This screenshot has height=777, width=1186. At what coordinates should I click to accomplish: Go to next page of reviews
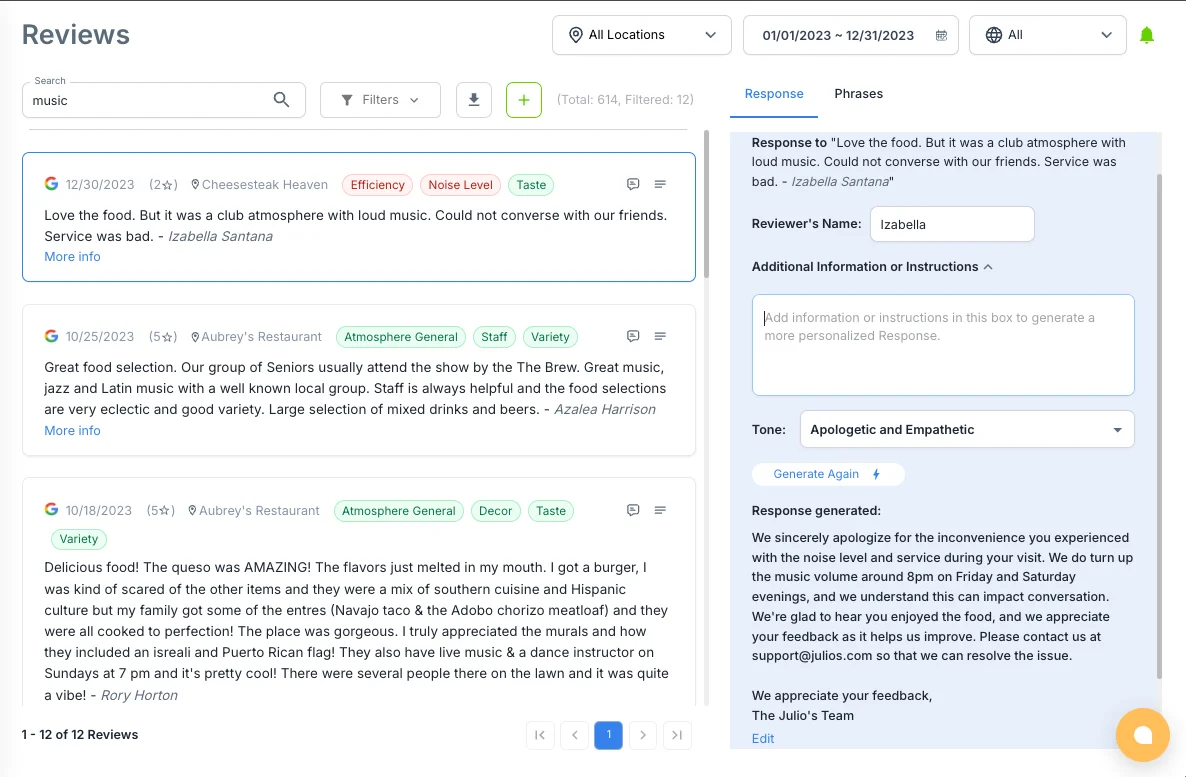(643, 734)
